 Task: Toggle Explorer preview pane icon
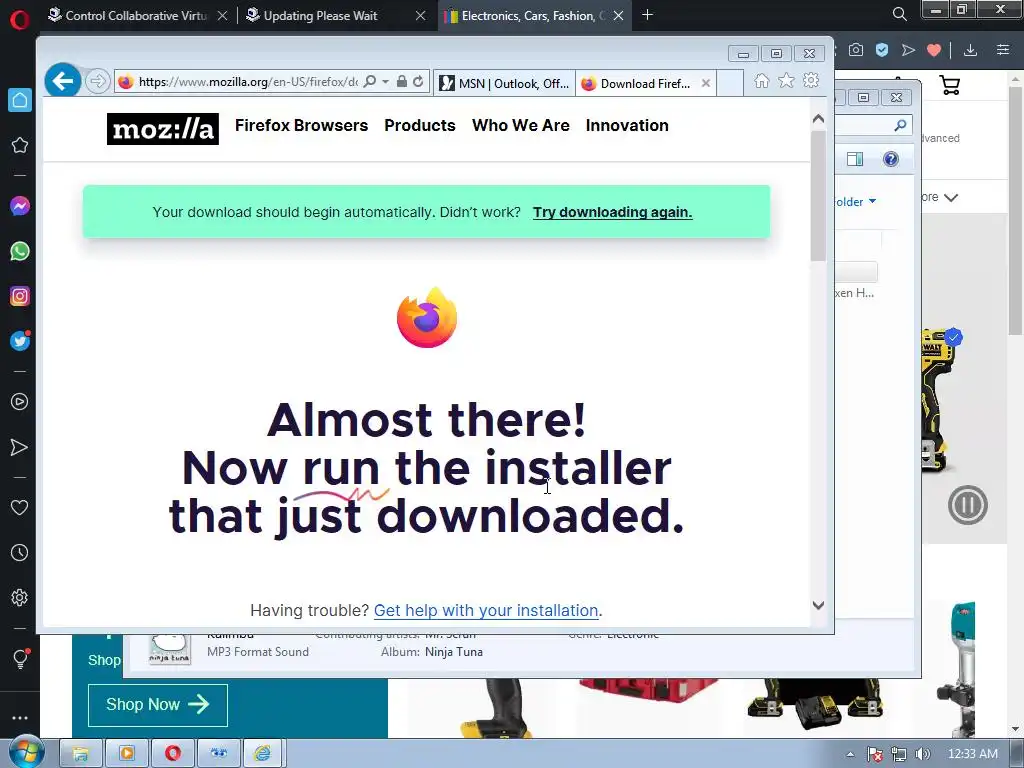pyautogui.click(x=855, y=159)
